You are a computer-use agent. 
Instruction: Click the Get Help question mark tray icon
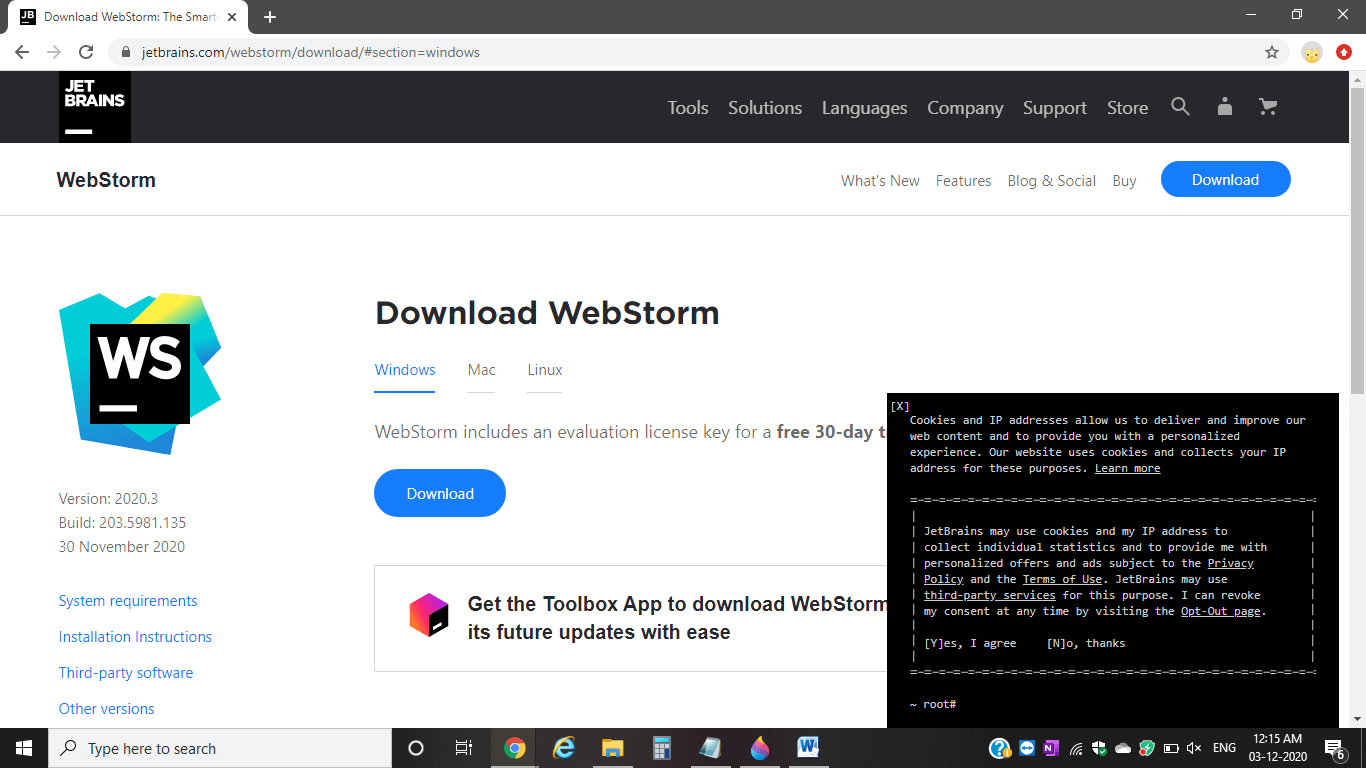(x=1000, y=748)
